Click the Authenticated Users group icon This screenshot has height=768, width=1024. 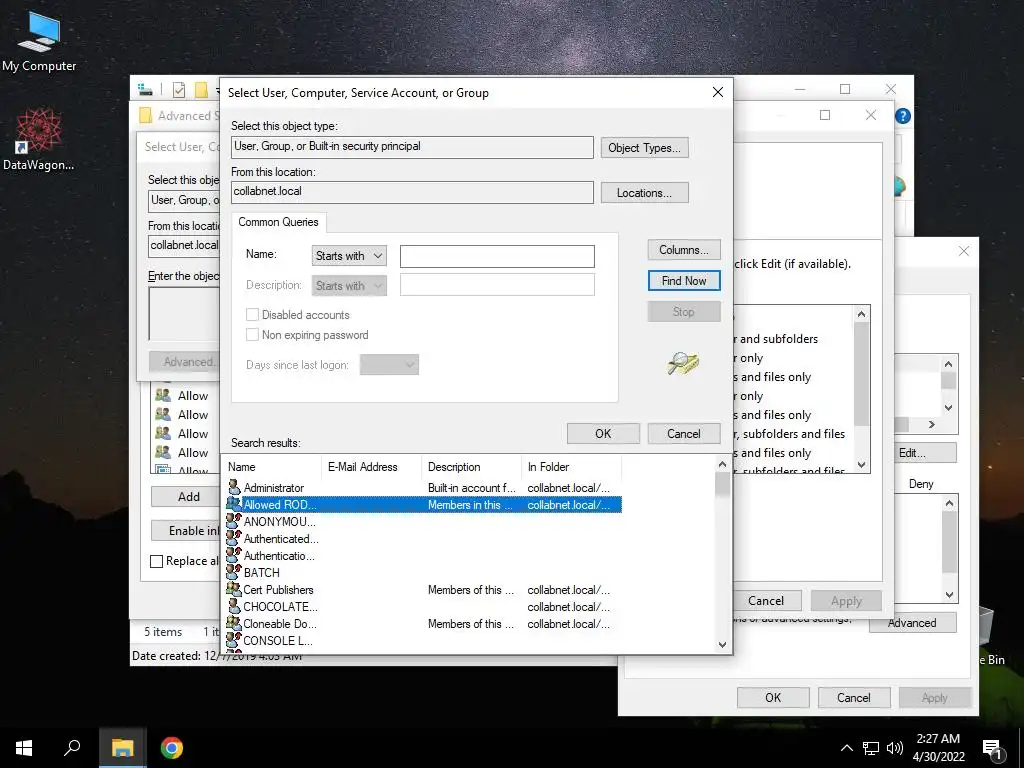[x=234, y=538]
